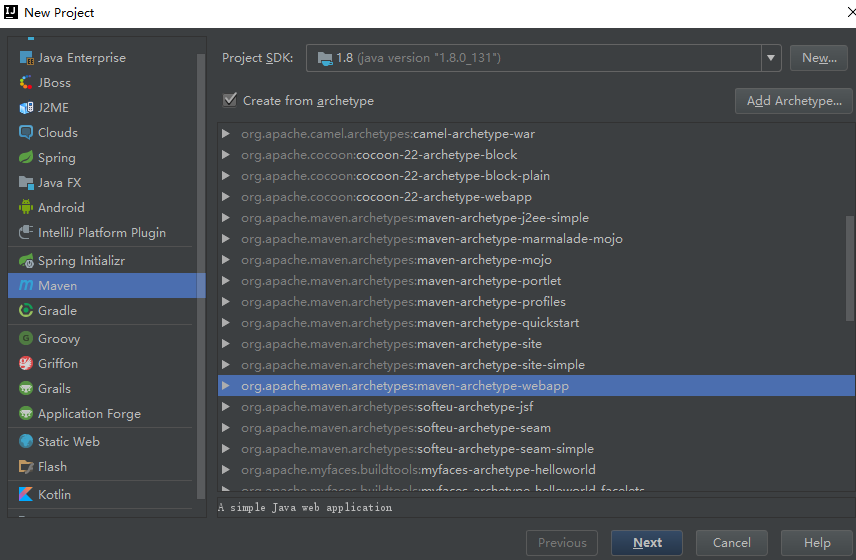Choose Kotlin project type

tap(103, 495)
